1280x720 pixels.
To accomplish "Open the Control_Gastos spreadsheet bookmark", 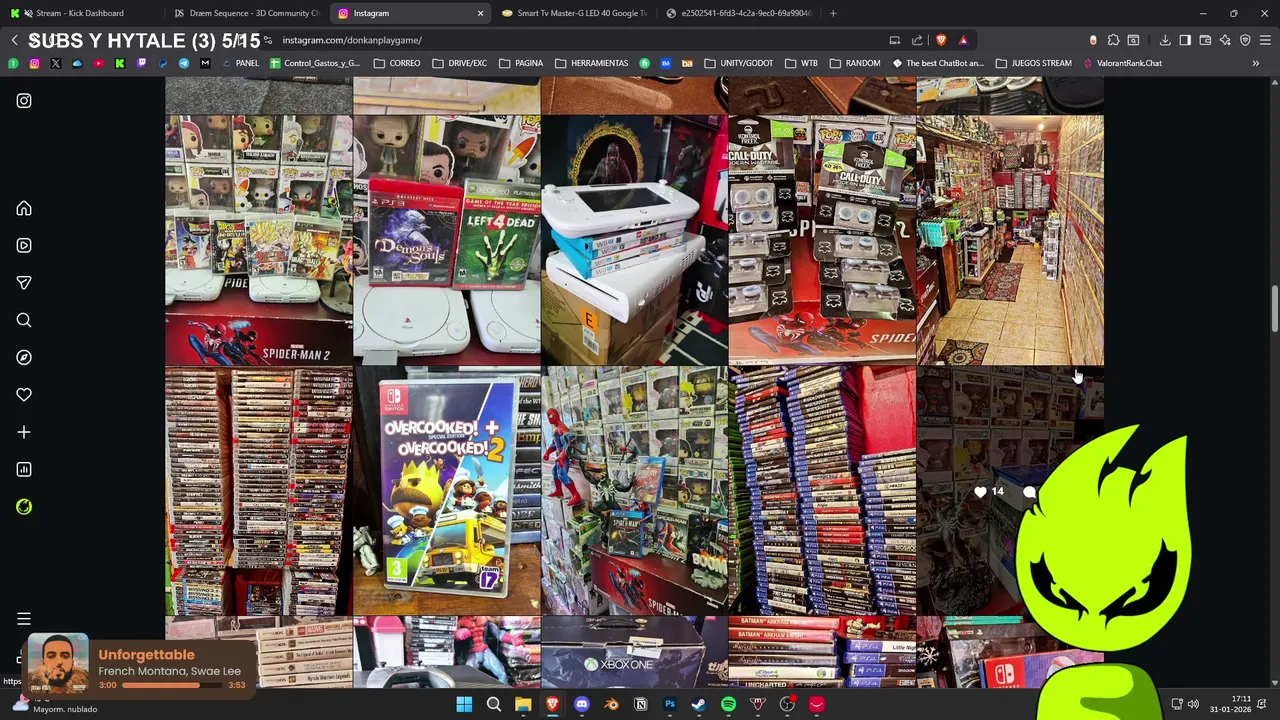I will (x=315, y=63).
